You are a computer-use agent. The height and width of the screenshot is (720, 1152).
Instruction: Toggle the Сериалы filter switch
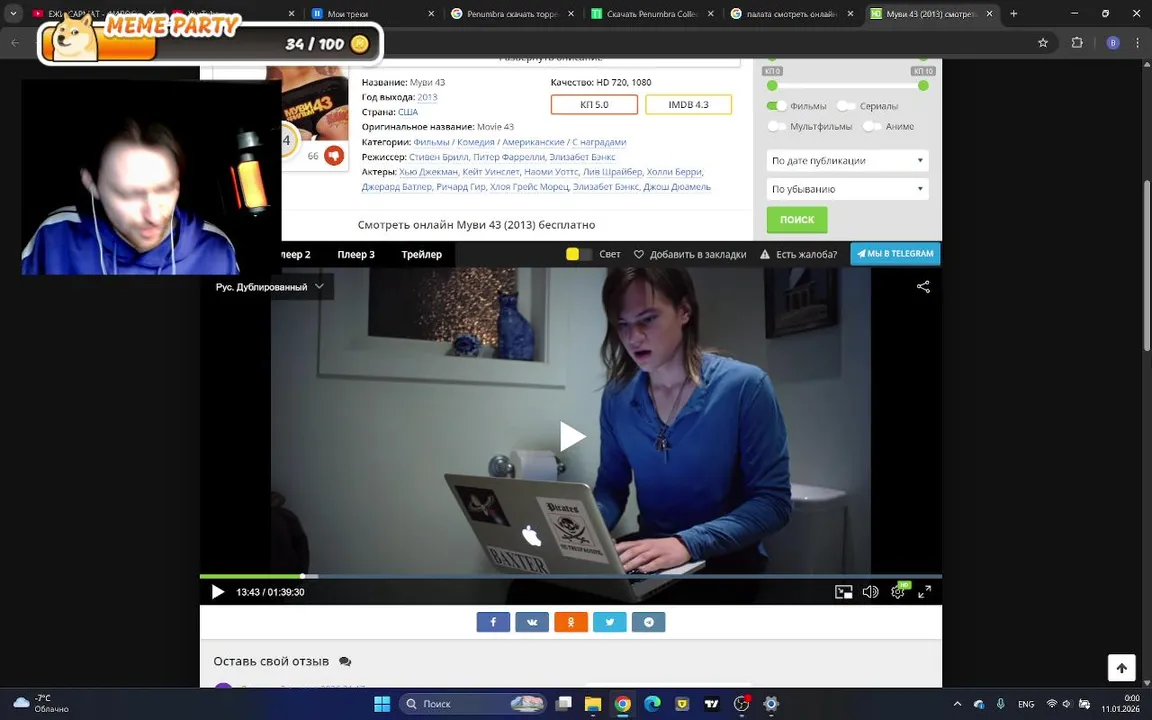click(x=846, y=106)
